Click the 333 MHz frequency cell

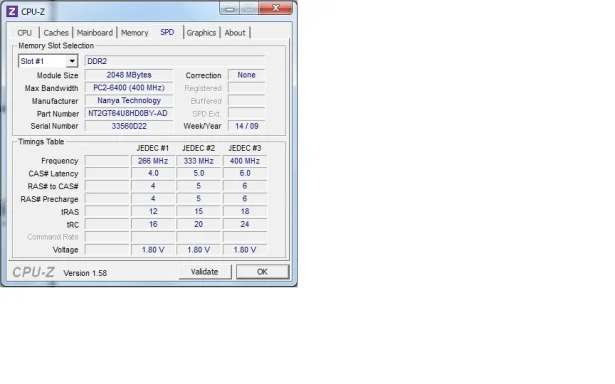[x=198, y=161]
